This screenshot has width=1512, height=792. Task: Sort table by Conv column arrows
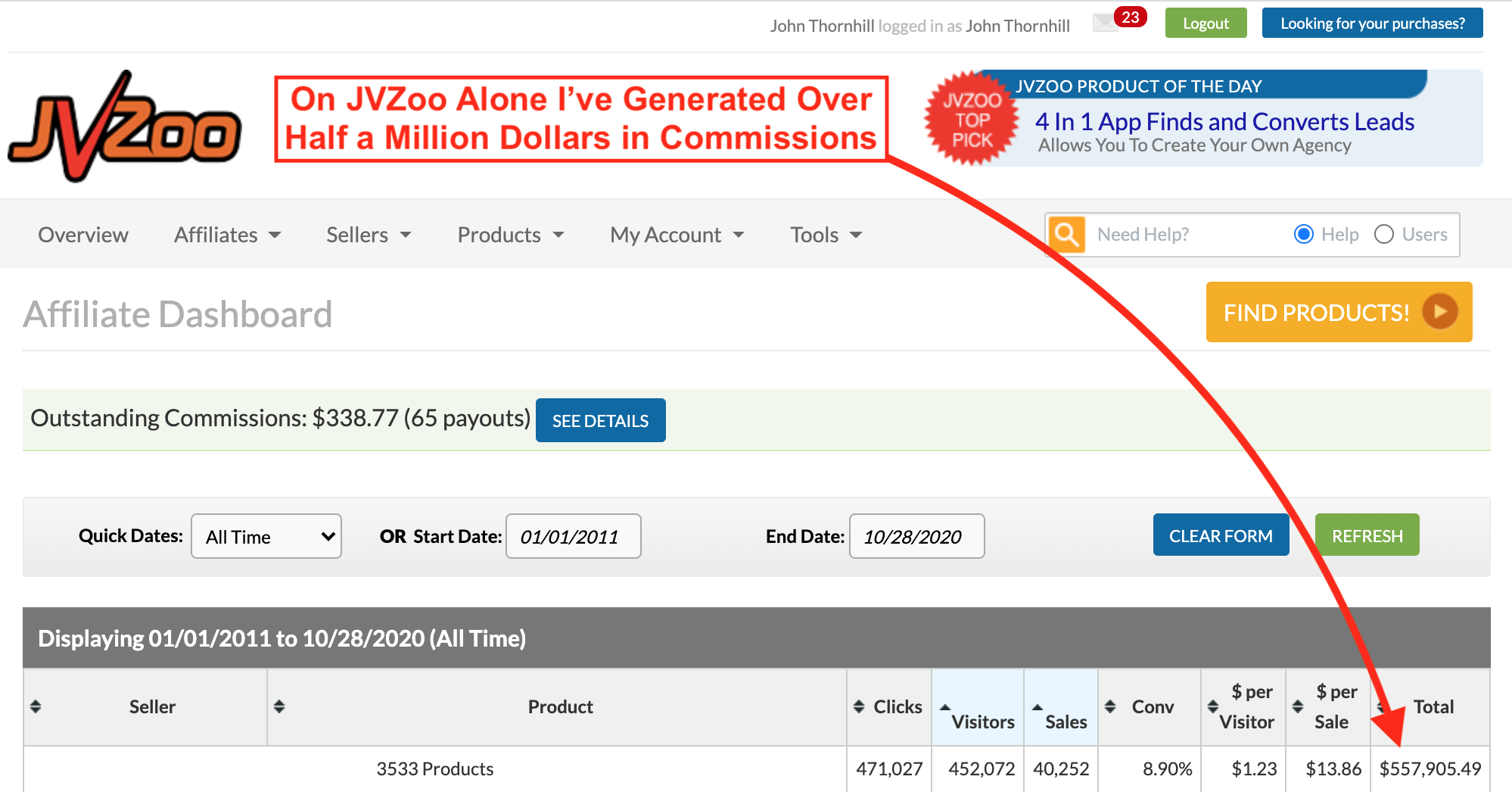pyautogui.click(x=1110, y=706)
